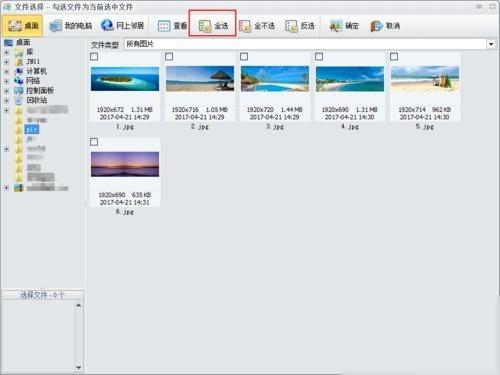Select the purple sunset thumbnail 6.jpg
This screenshot has height=375, width=500.
click(x=125, y=164)
